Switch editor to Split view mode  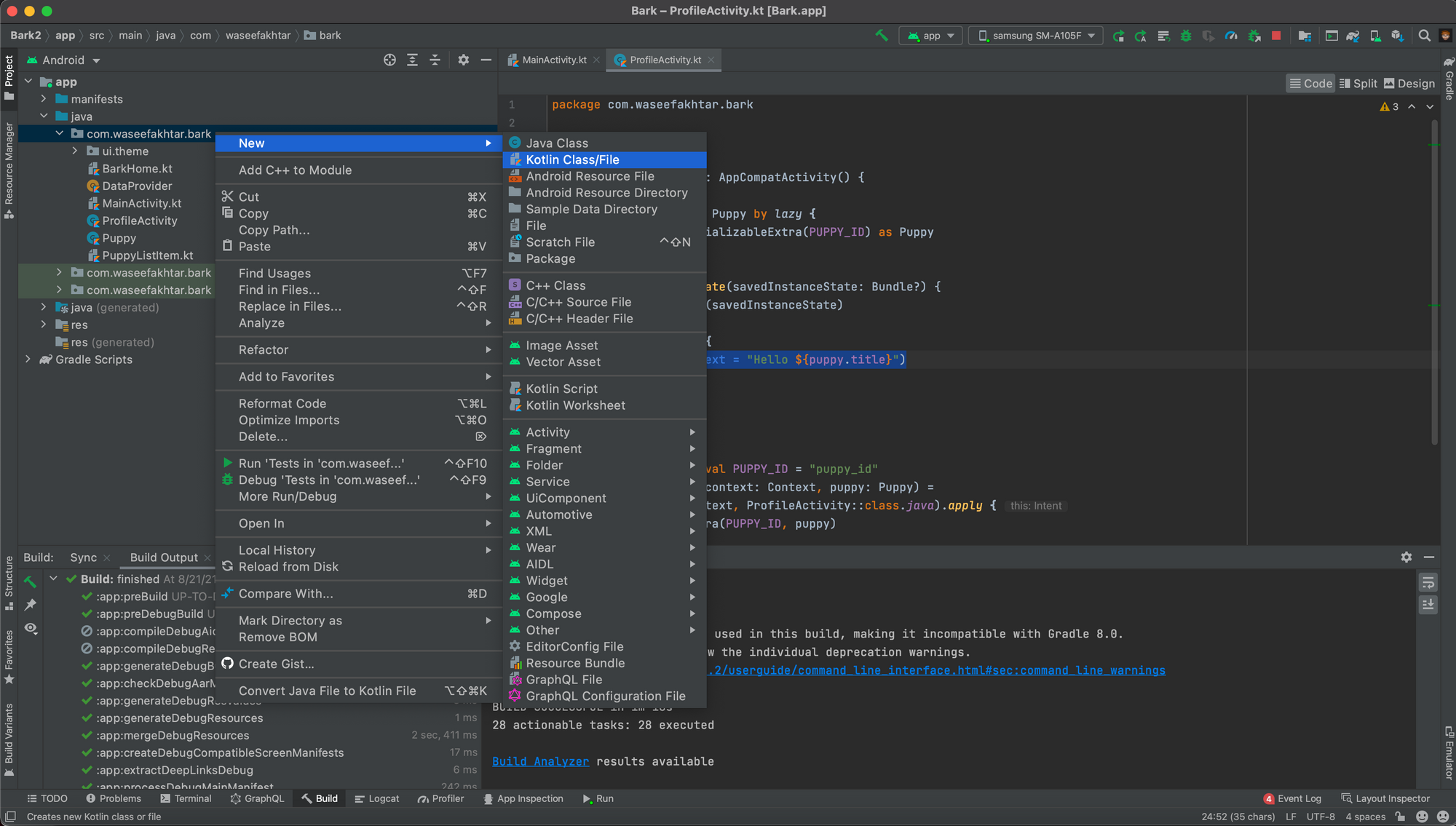point(1358,83)
